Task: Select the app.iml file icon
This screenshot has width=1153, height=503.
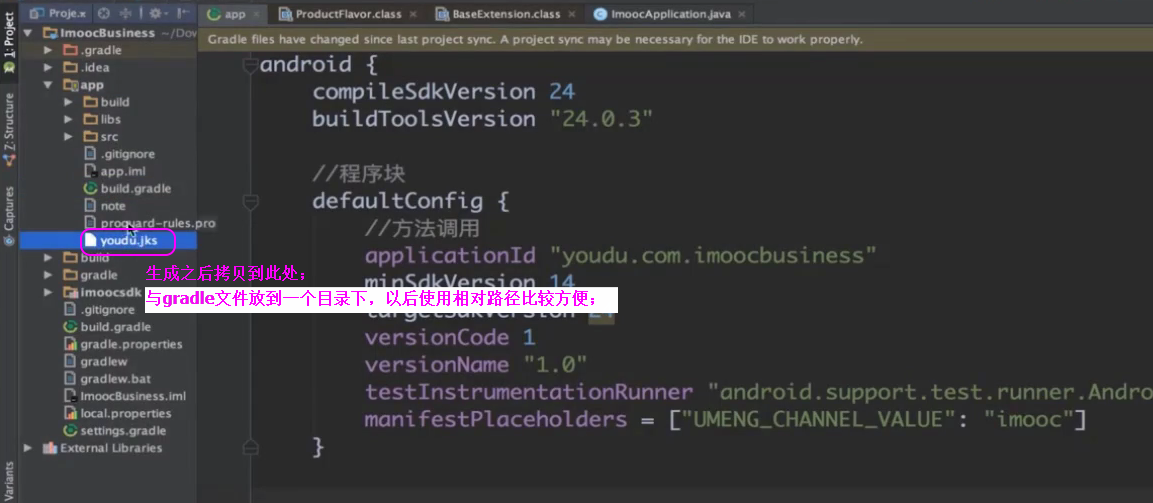Action: coord(90,171)
